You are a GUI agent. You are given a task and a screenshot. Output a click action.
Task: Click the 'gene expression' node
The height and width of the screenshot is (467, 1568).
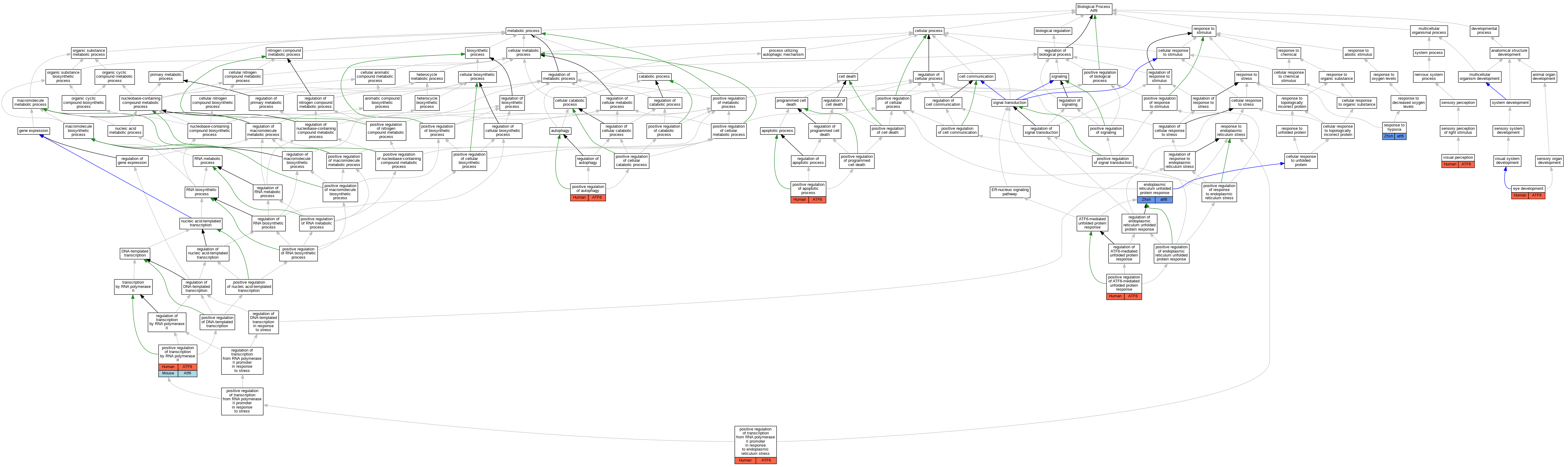pos(33,130)
